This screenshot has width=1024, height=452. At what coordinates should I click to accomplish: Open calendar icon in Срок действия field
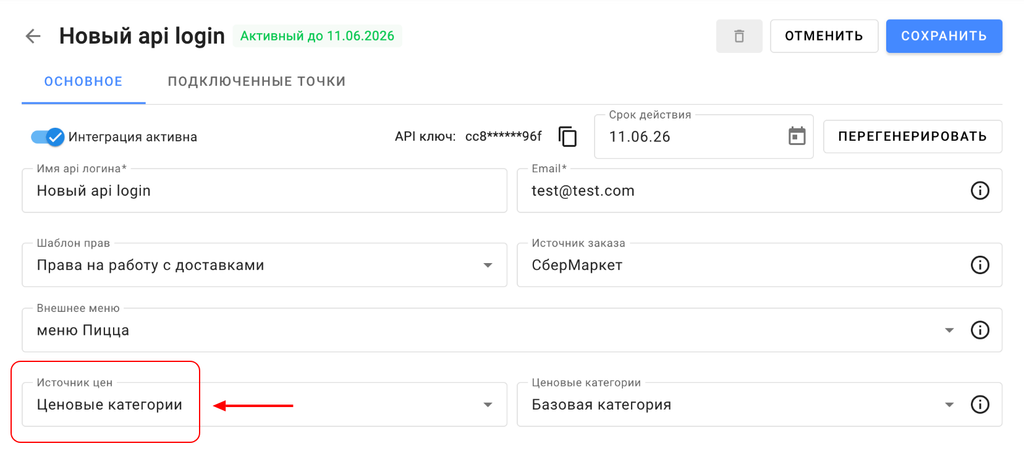tap(797, 137)
